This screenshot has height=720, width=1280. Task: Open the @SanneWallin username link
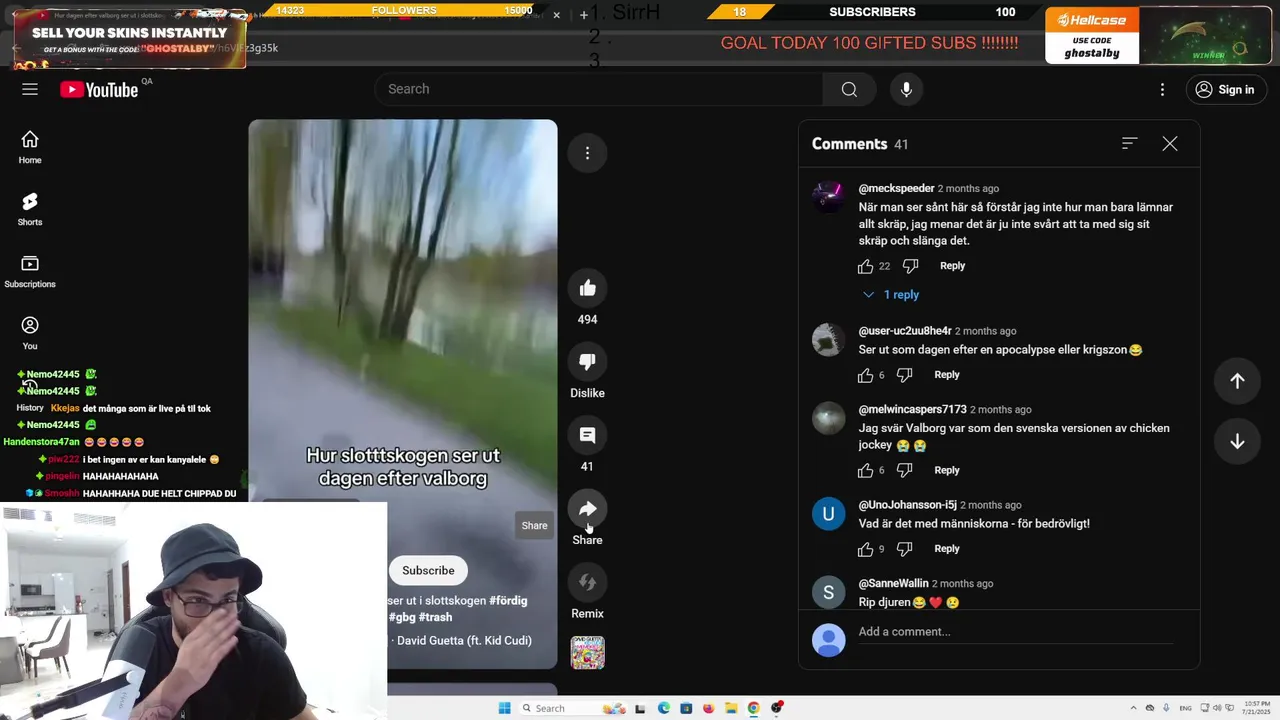tap(893, 583)
